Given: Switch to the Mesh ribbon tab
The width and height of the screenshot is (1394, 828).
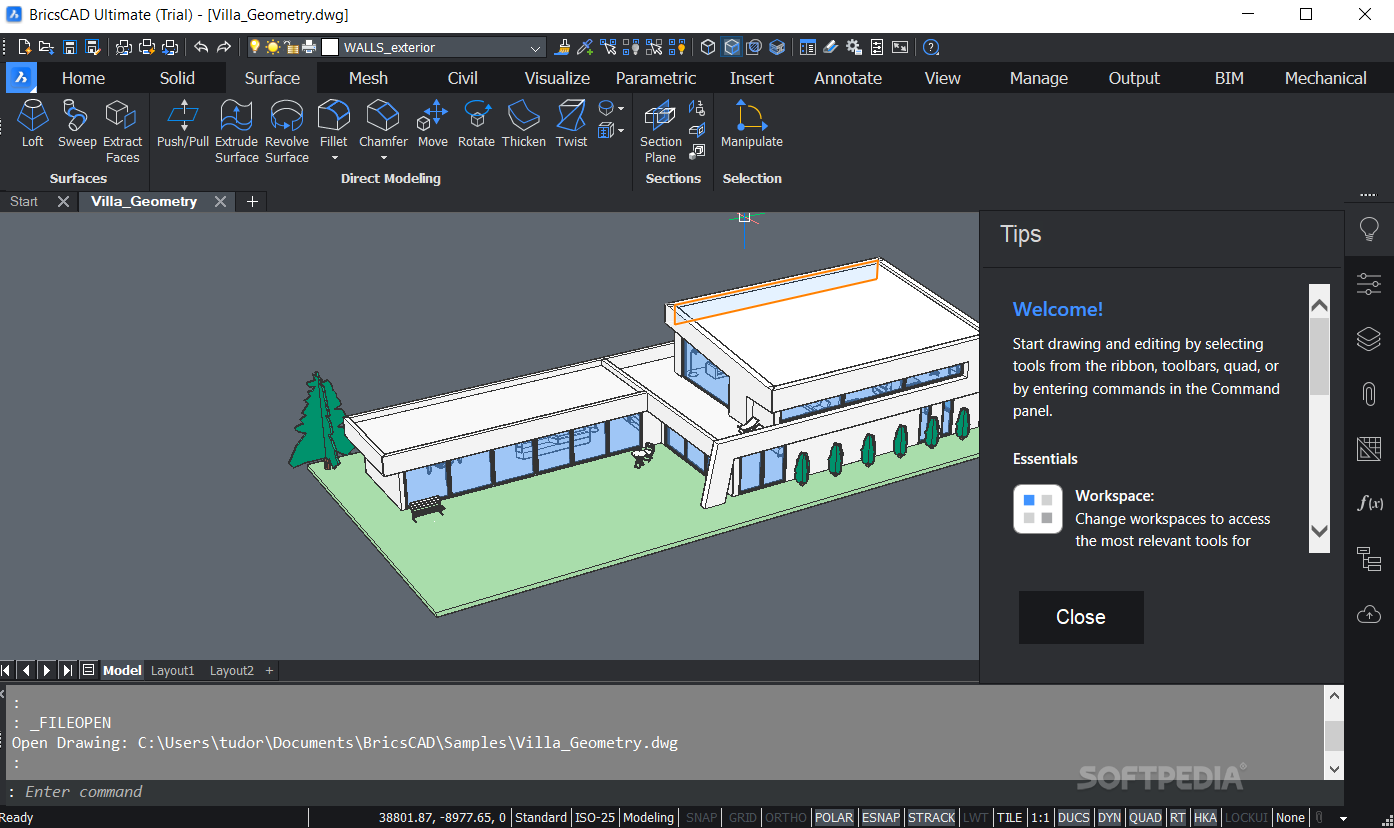Looking at the screenshot, I should point(368,78).
